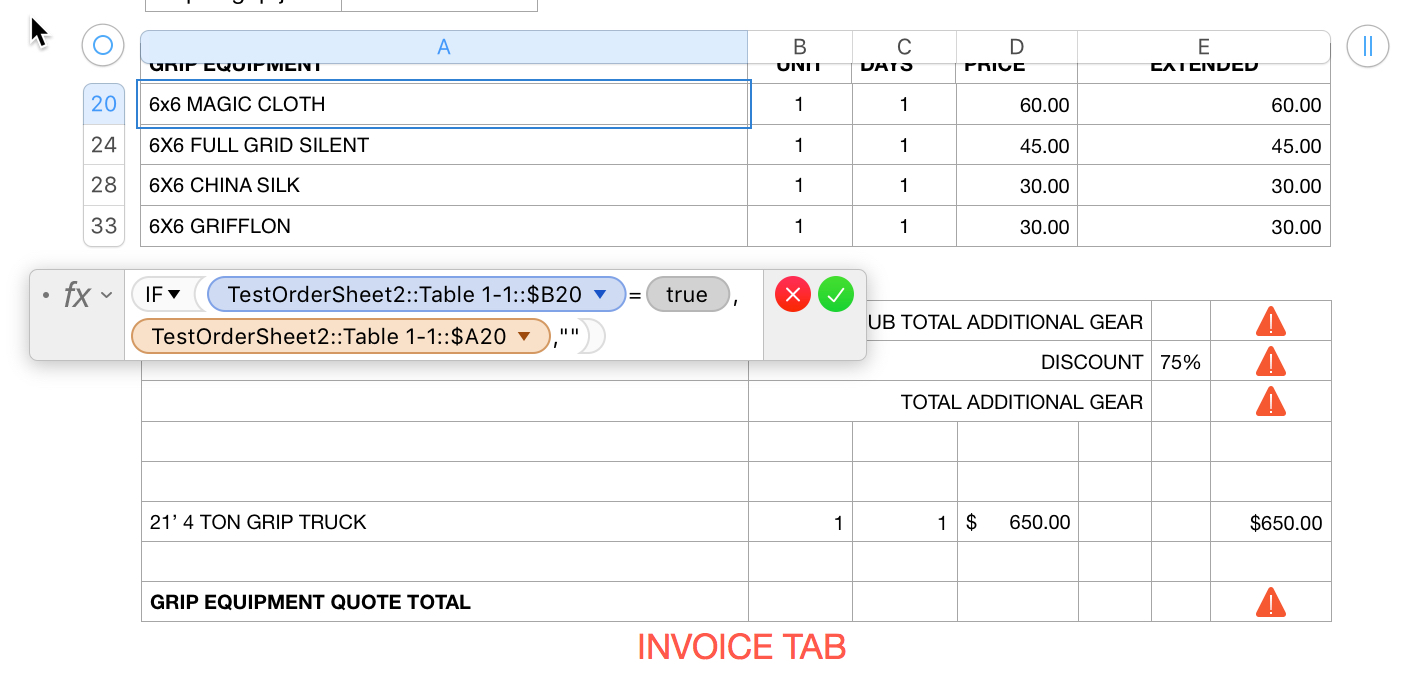Click the warning triangle beside TOTAL ADDITIONAL GEAR
The height and width of the screenshot is (680, 1428).
1270,401
